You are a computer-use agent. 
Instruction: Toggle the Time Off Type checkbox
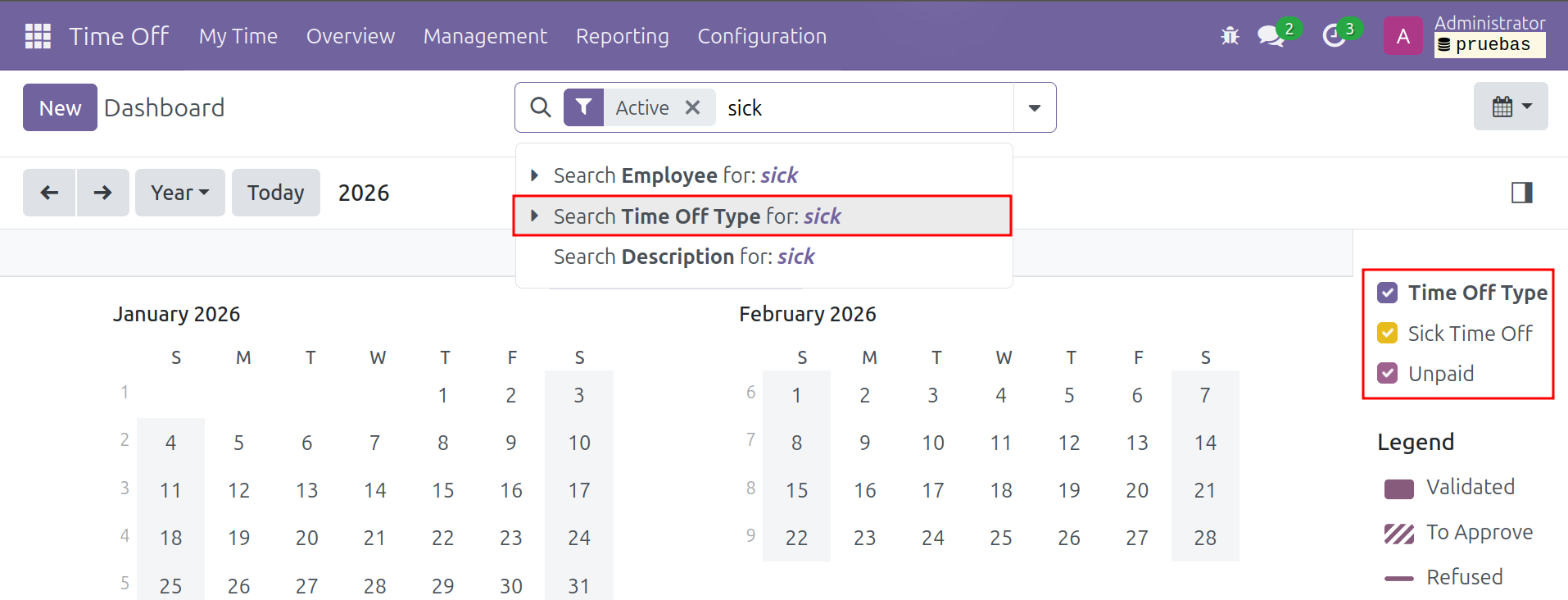1387,293
